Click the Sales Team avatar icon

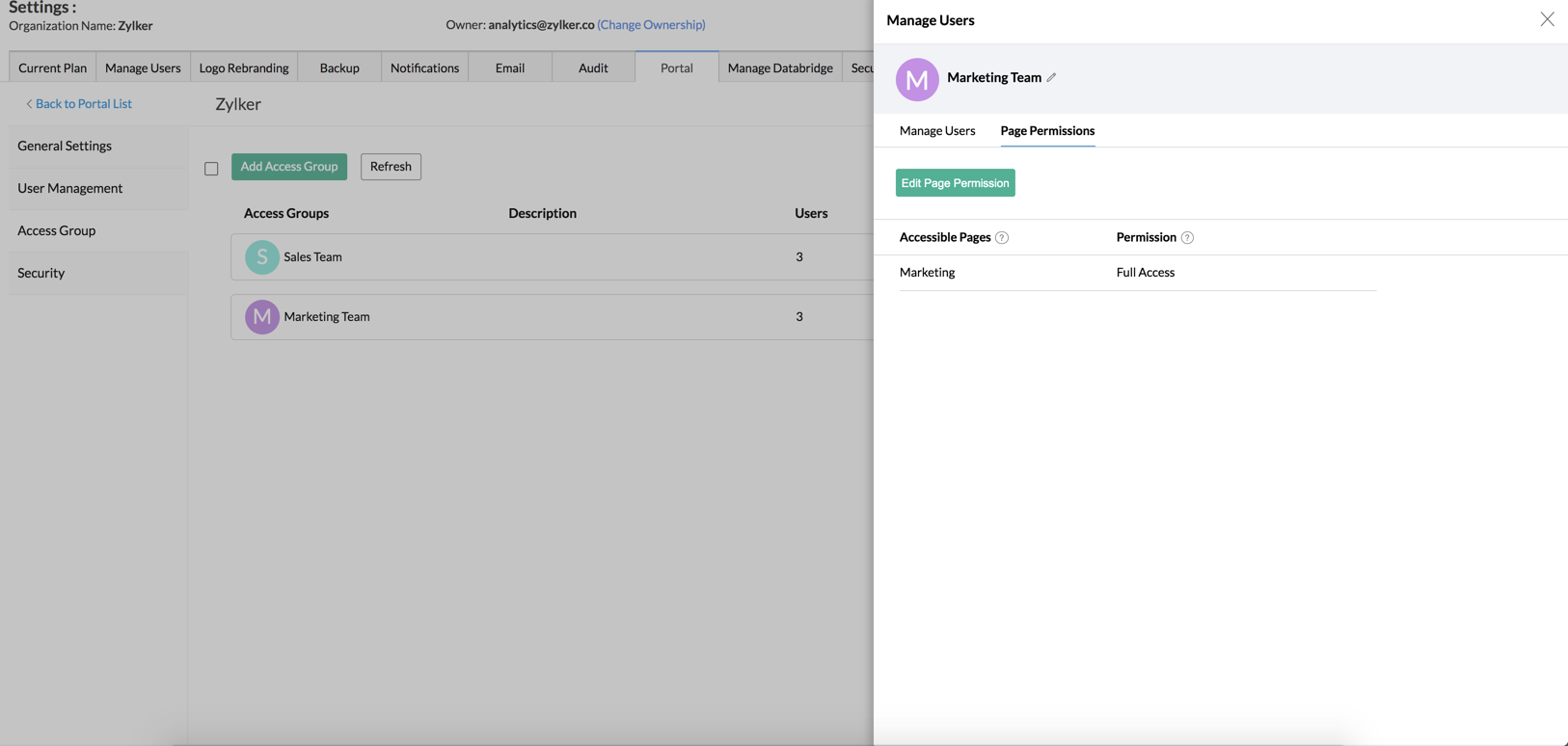pos(261,257)
